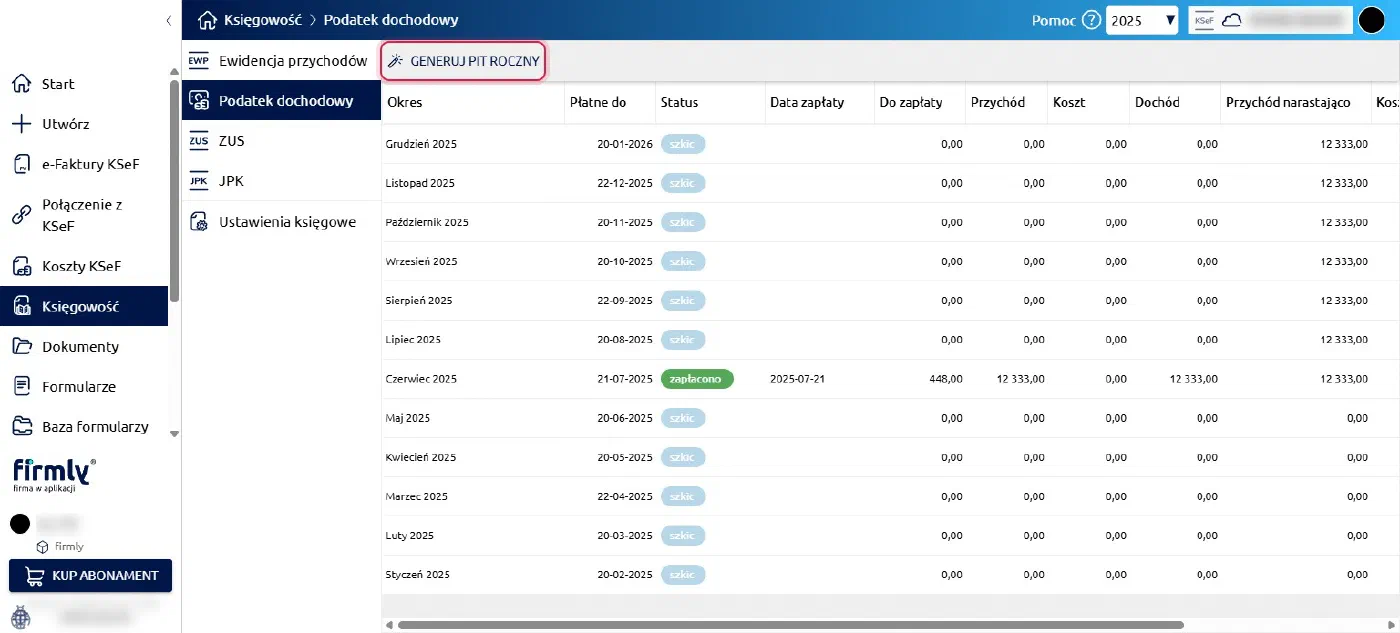Click the home icon in the breadcrumb
Viewport: 1400px width, 633px height.
point(207,20)
